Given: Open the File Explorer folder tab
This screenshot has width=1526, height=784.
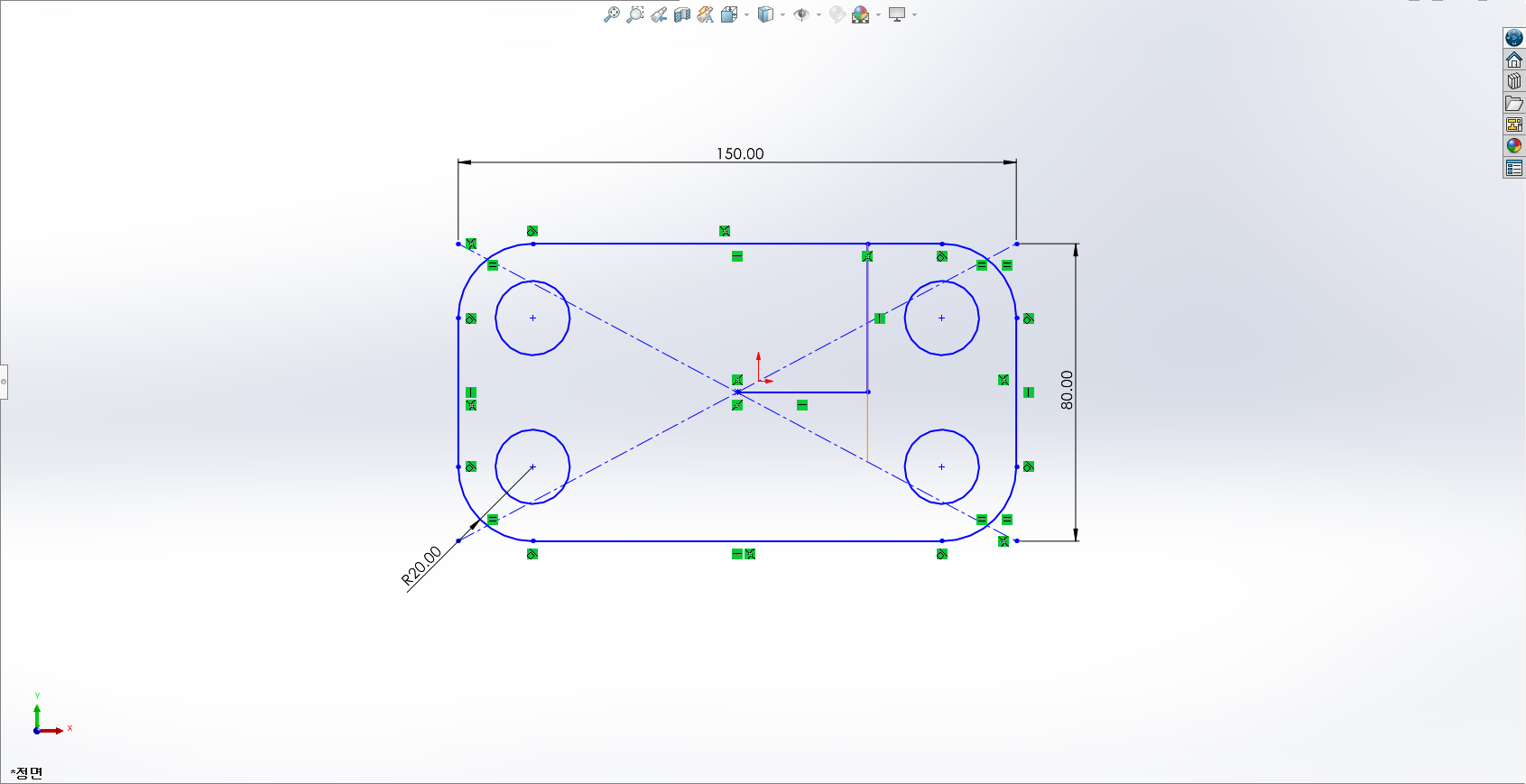Looking at the screenshot, I should click(1514, 103).
